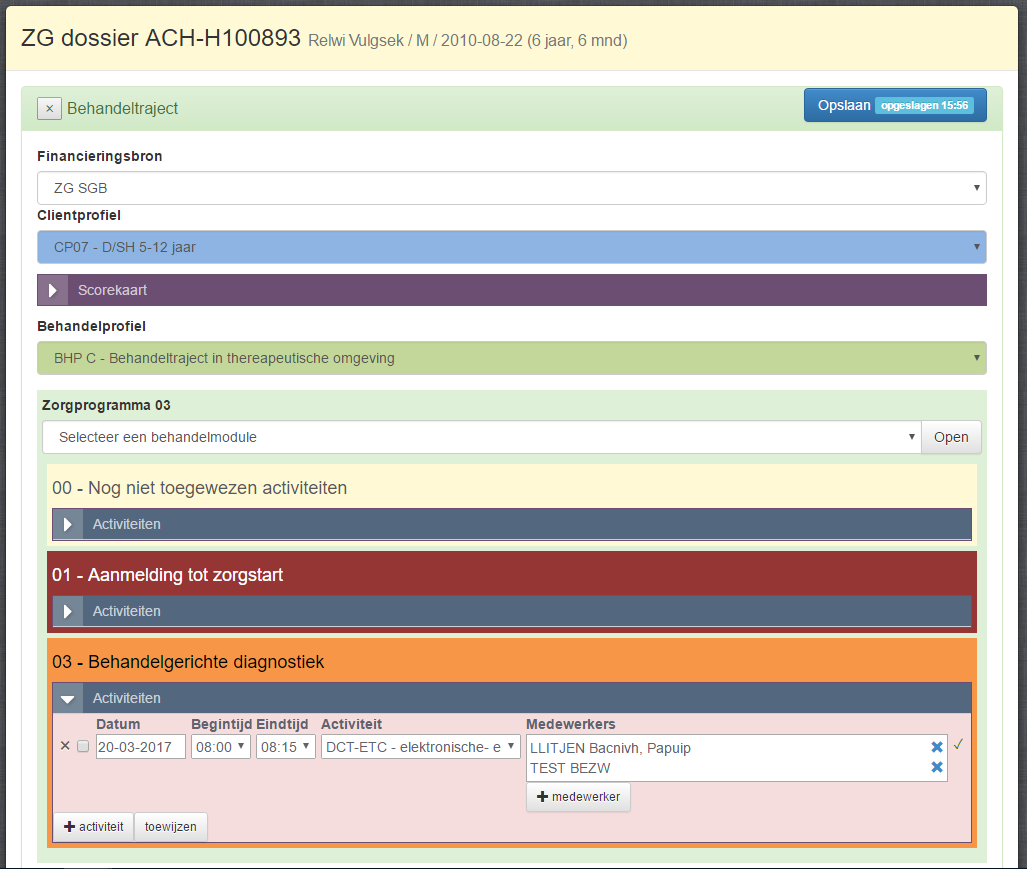Expand the Scorekaart section arrow
The height and width of the screenshot is (869, 1027).
click(53, 290)
